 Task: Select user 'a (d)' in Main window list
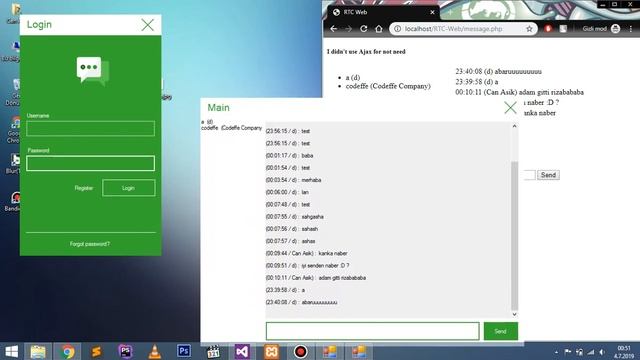point(207,122)
